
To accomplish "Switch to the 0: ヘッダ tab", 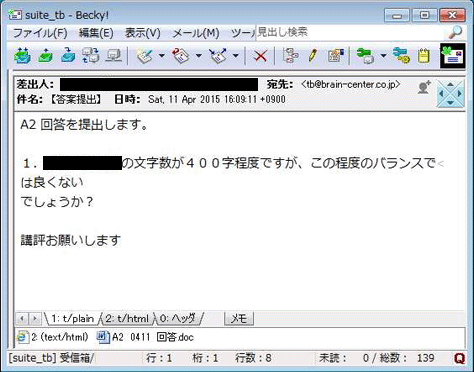I will [x=178, y=319].
